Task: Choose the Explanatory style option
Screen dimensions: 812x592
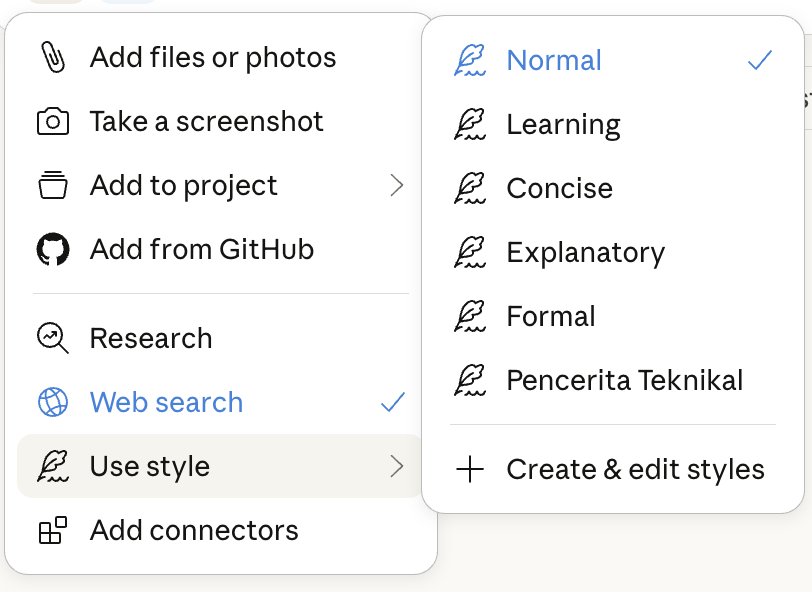Action: pyautogui.click(x=585, y=252)
